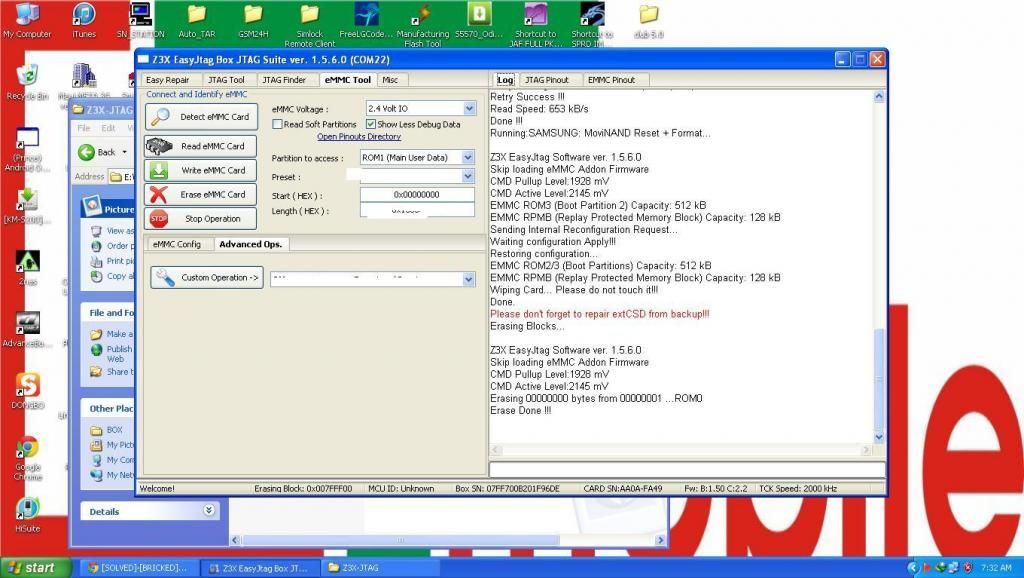
Task: Open GSM24H folder on desktop
Action: (x=253, y=21)
